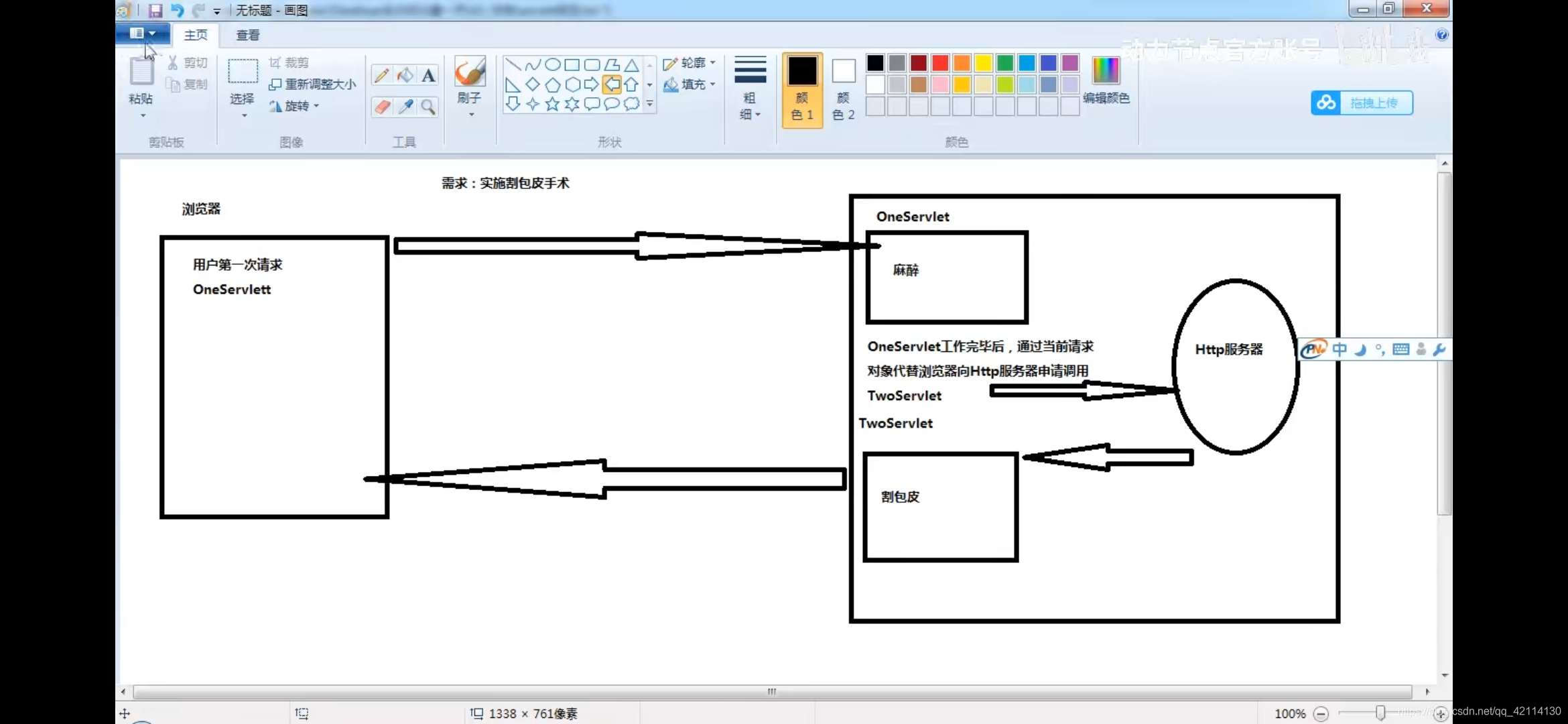1568x724 pixels.
Task: Expand the Fill (填充) dropdown
Action: coord(690,84)
